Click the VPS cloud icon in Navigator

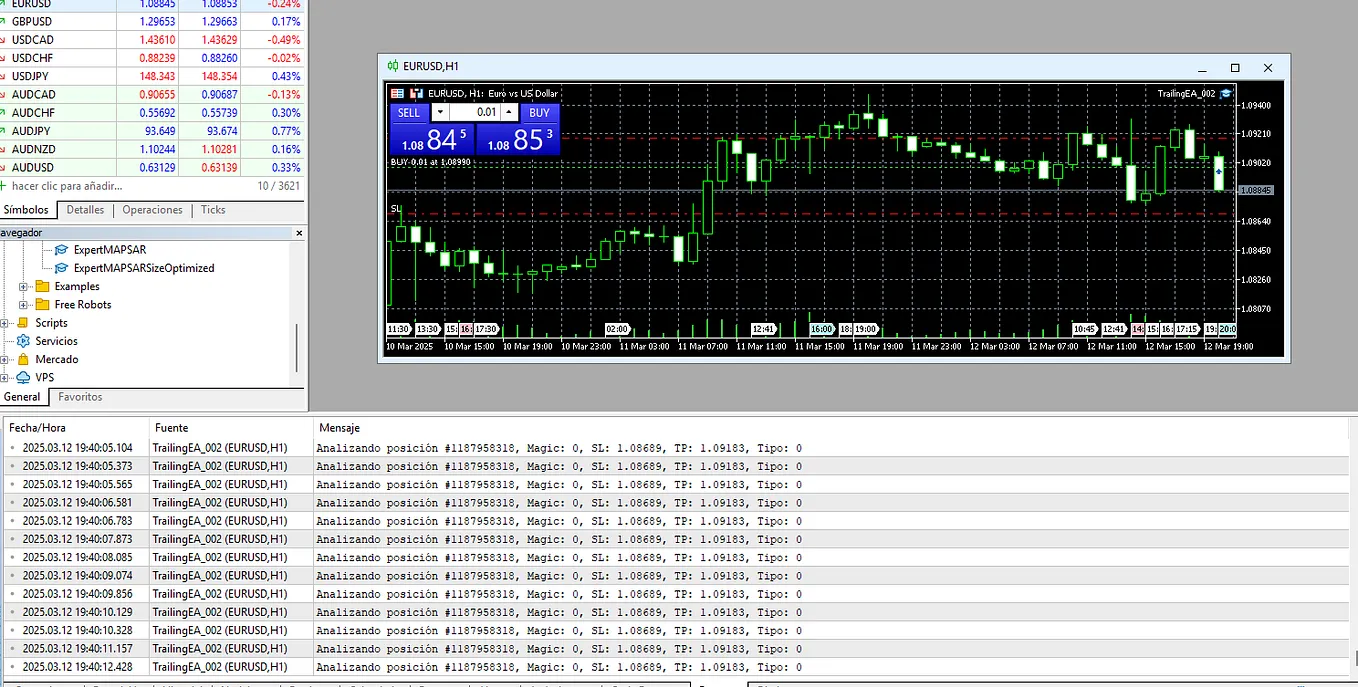(23, 378)
